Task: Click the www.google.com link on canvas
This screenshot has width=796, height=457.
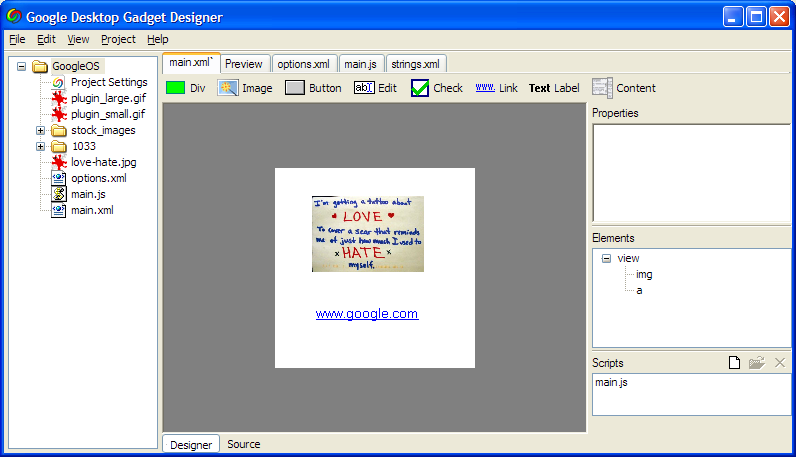Action: pyautogui.click(x=367, y=314)
